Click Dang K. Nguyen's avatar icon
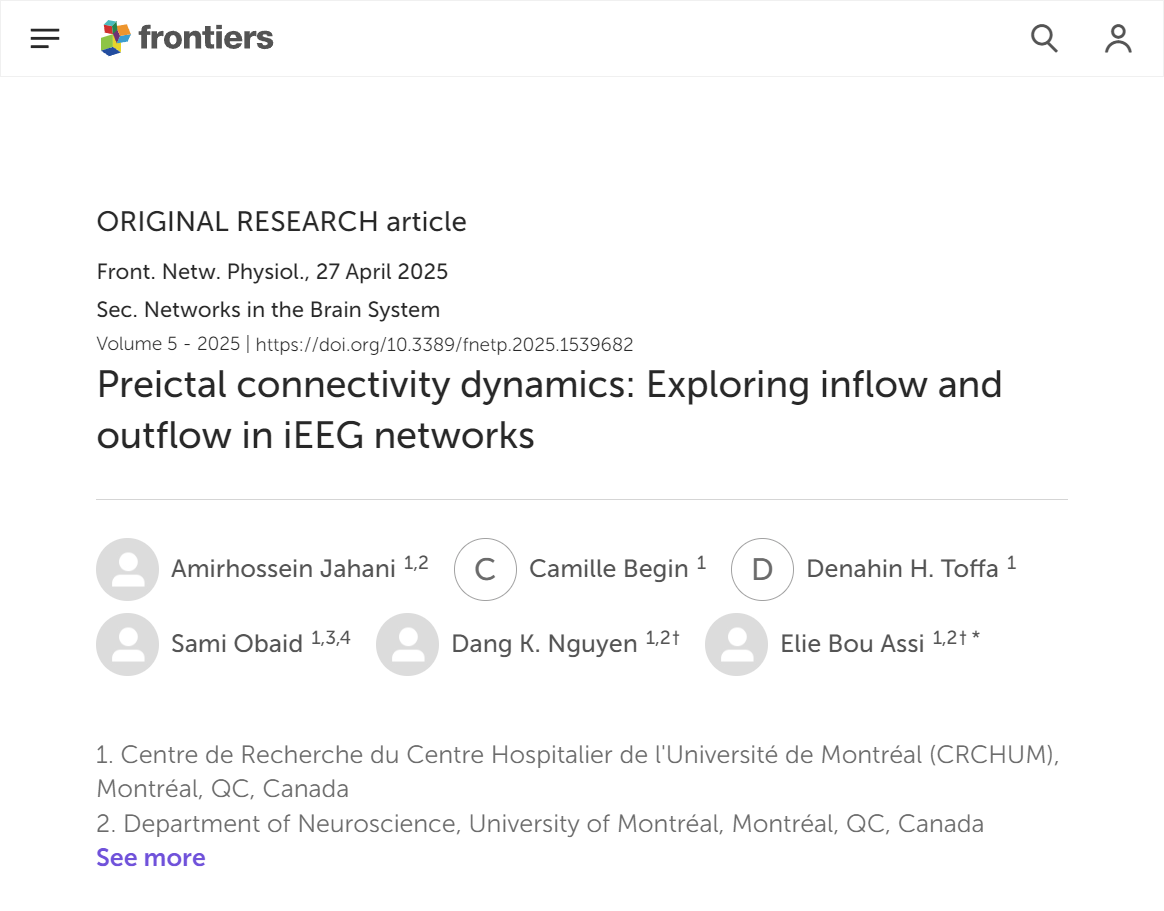The width and height of the screenshot is (1164, 911). (x=407, y=644)
